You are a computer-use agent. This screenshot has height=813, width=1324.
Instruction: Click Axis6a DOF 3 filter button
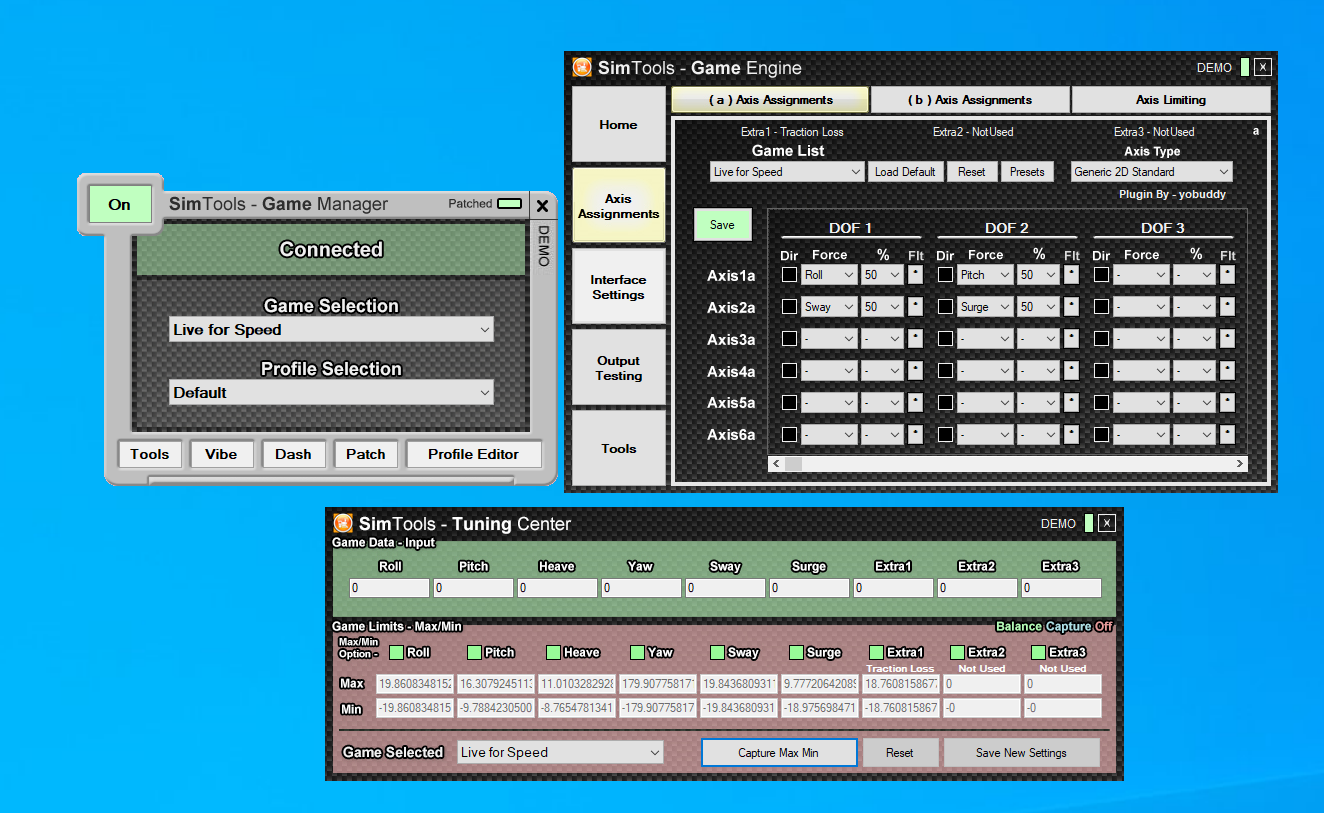click(1227, 435)
